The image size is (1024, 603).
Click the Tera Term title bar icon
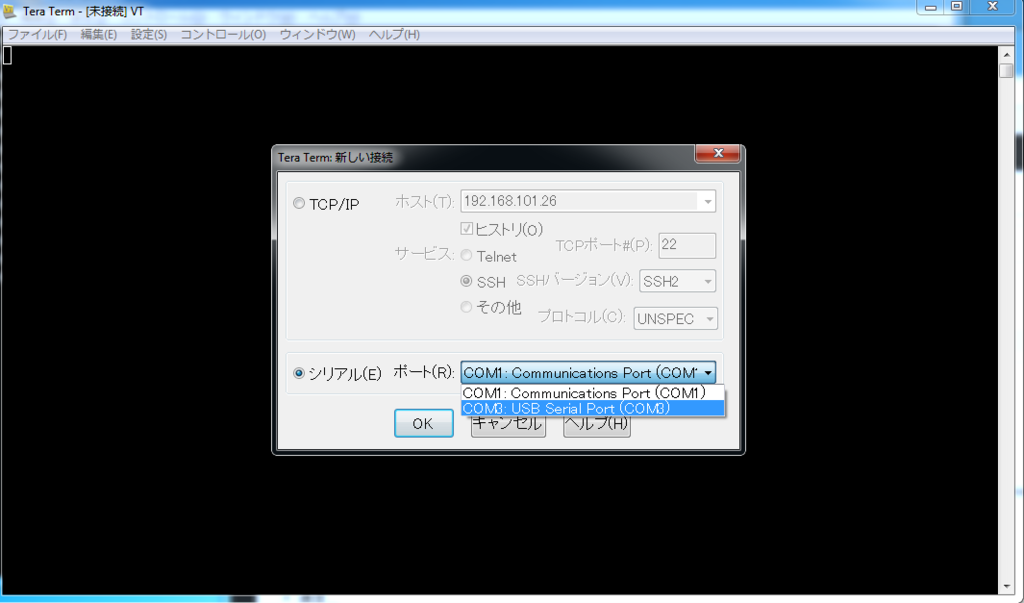point(10,11)
